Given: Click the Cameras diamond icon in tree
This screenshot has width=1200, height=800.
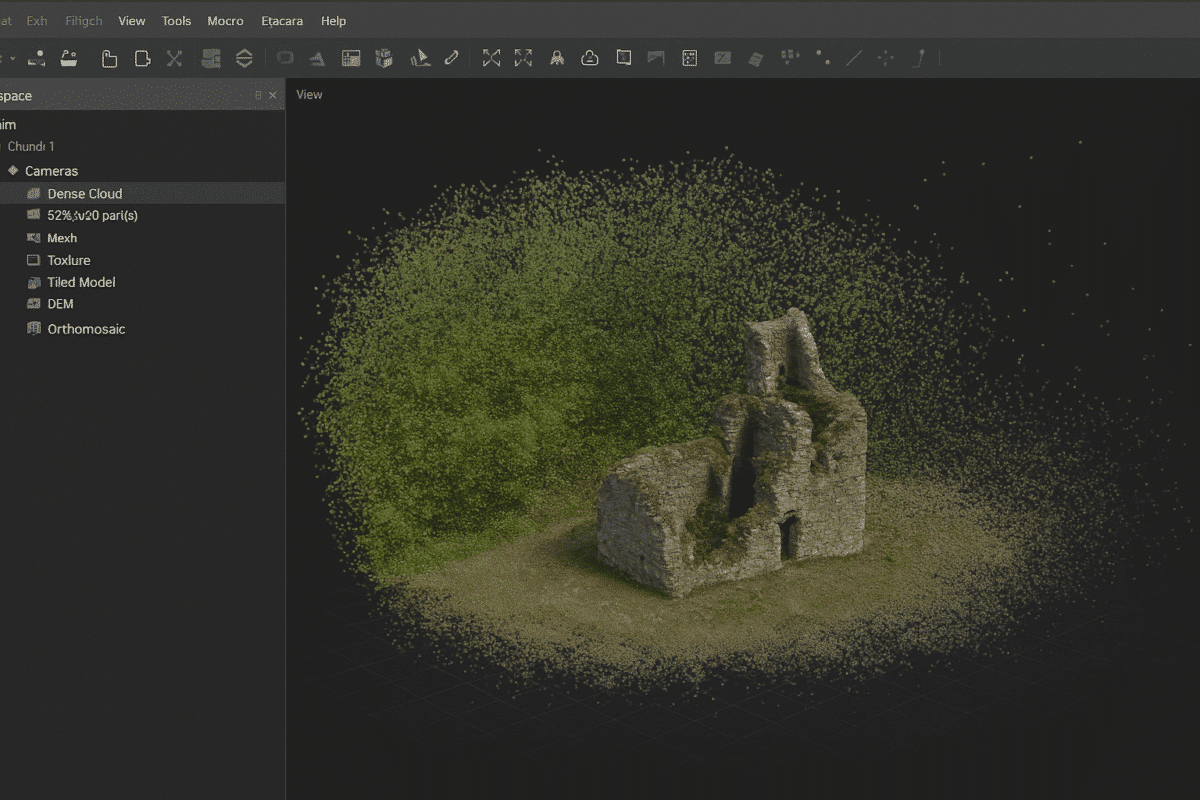Looking at the screenshot, I should click(13, 170).
